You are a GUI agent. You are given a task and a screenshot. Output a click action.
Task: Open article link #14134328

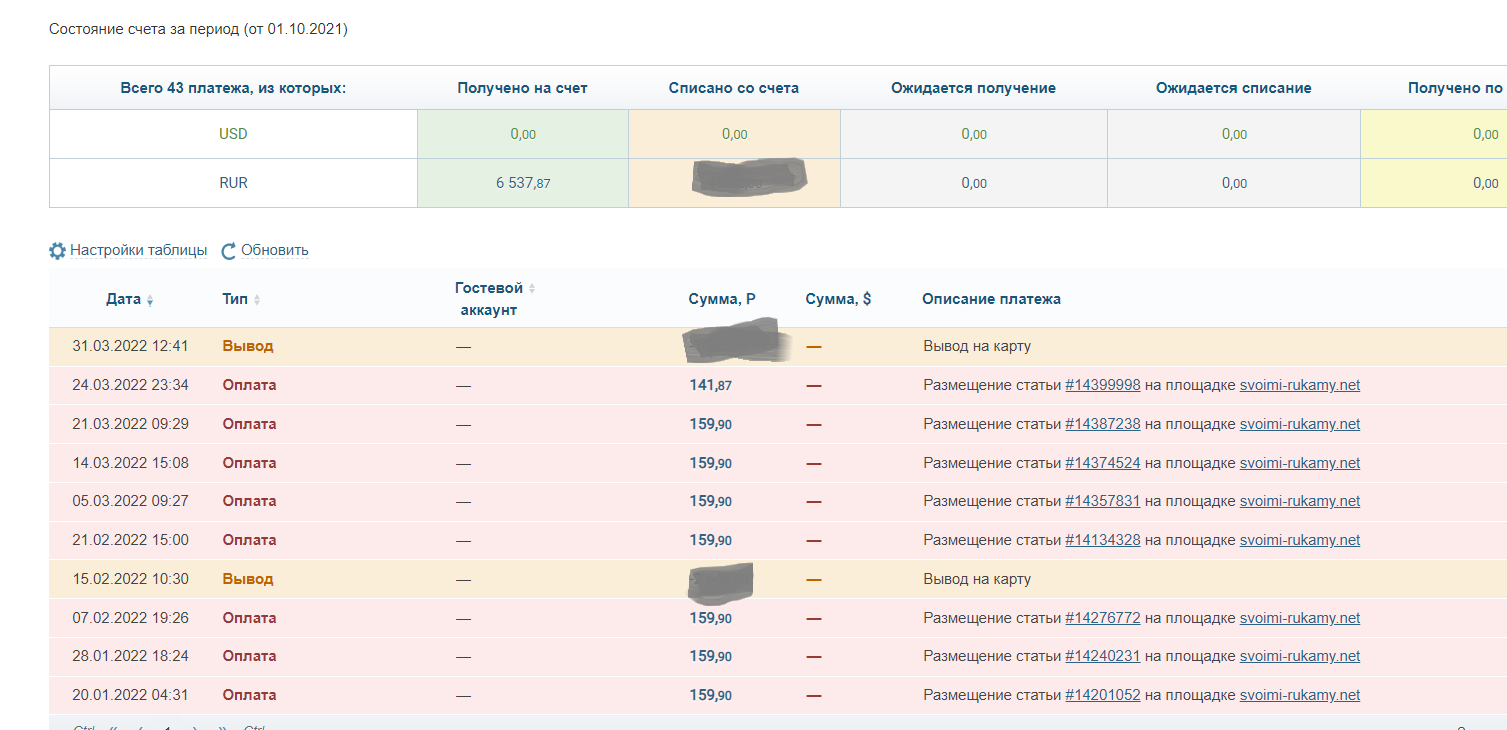point(1102,540)
